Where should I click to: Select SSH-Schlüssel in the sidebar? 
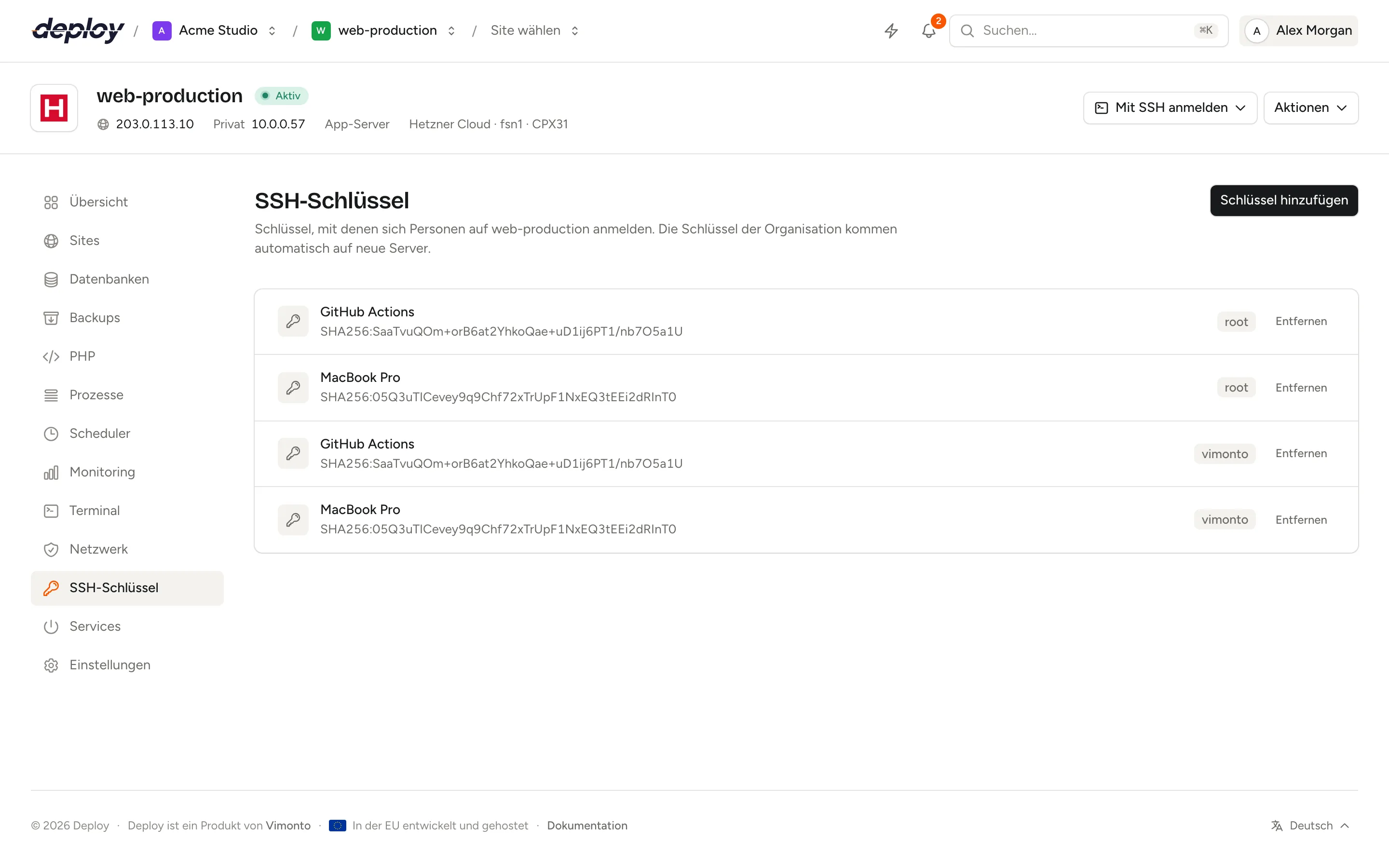tap(127, 588)
